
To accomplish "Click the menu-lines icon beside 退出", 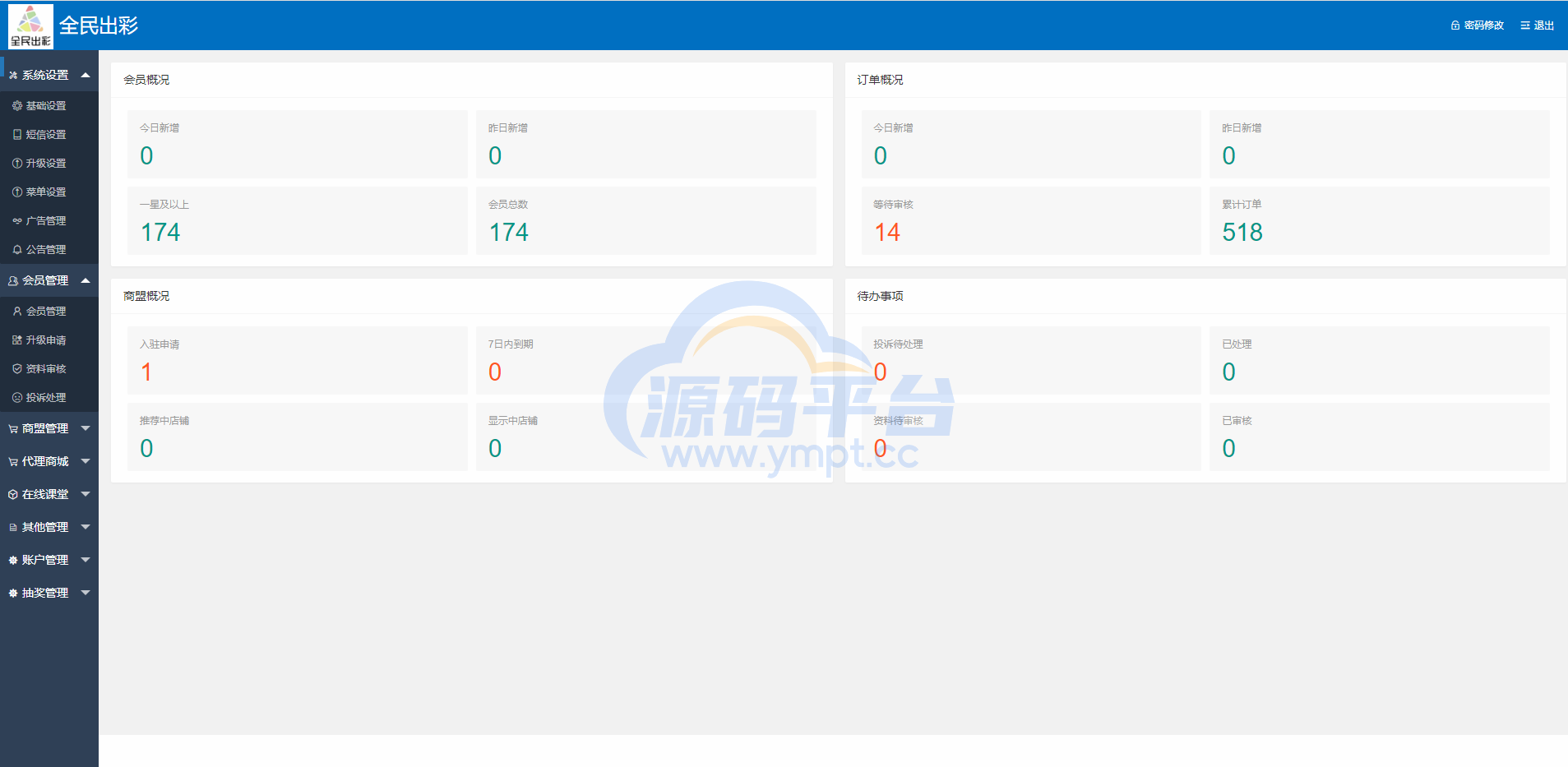I will [x=1525, y=25].
